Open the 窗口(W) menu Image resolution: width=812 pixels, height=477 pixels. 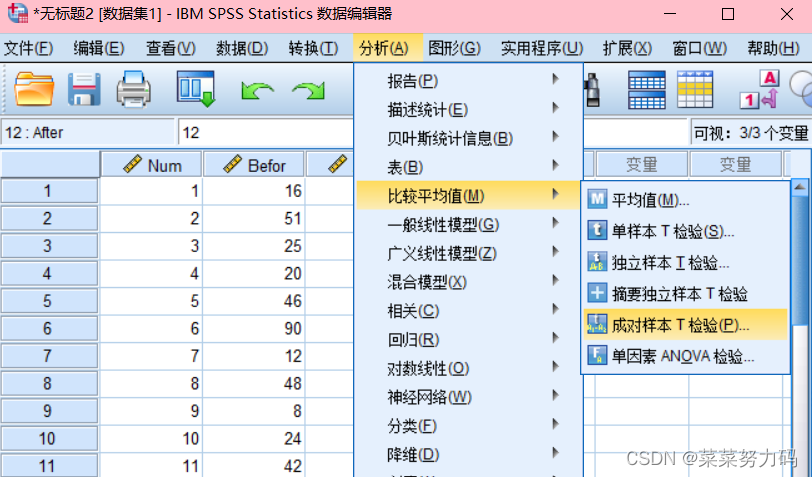tap(700, 48)
